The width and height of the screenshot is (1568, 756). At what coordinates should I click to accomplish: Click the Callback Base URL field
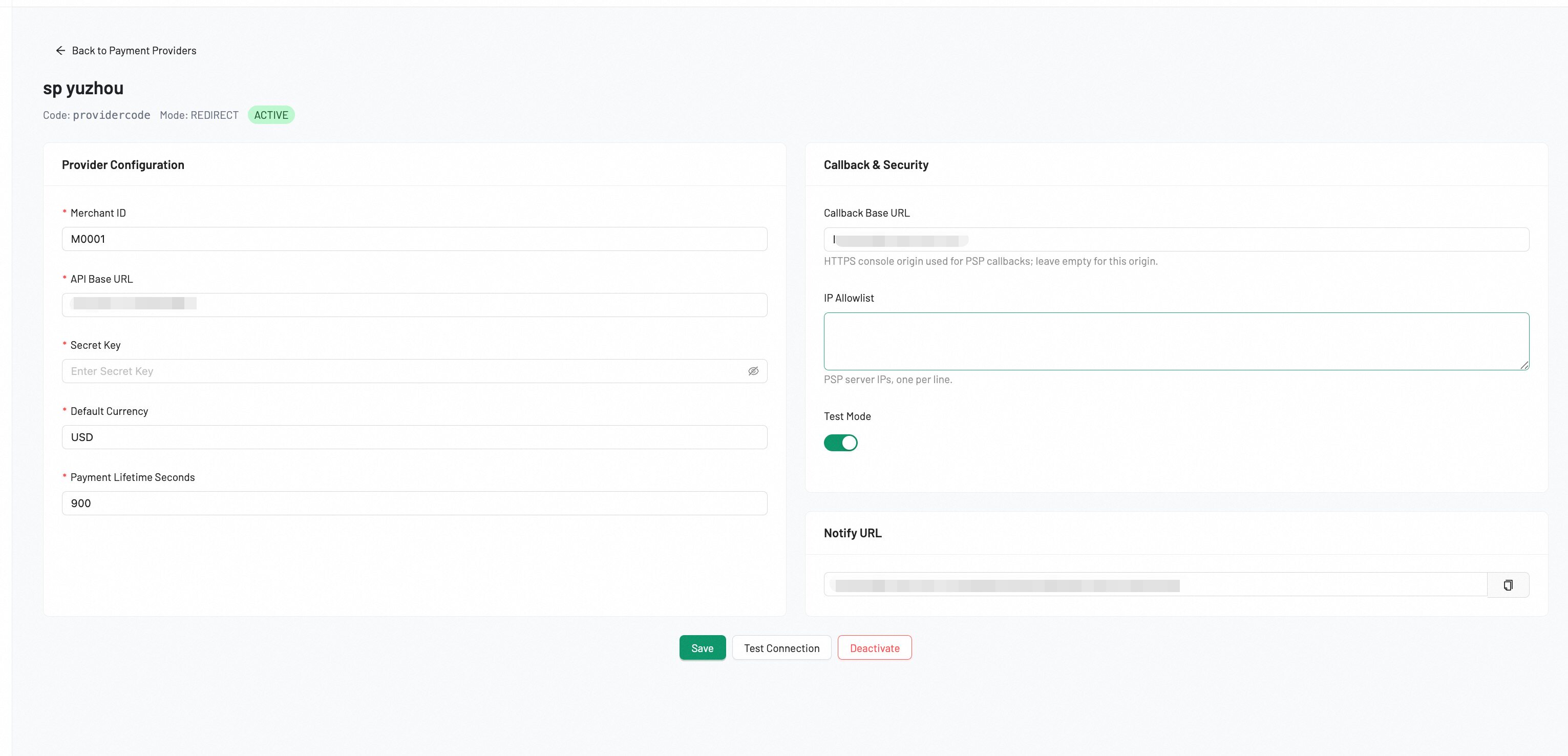(x=1176, y=239)
